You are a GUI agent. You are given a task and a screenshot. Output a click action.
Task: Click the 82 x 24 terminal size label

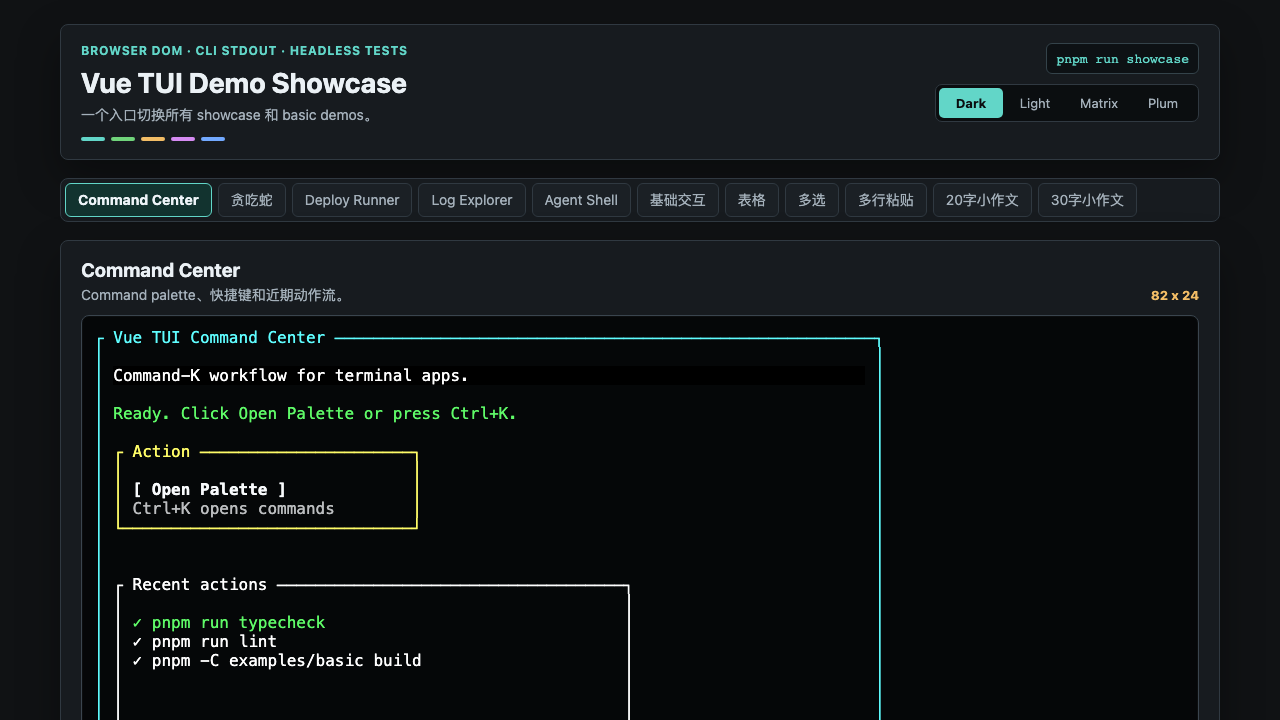pyautogui.click(x=1175, y=296)
